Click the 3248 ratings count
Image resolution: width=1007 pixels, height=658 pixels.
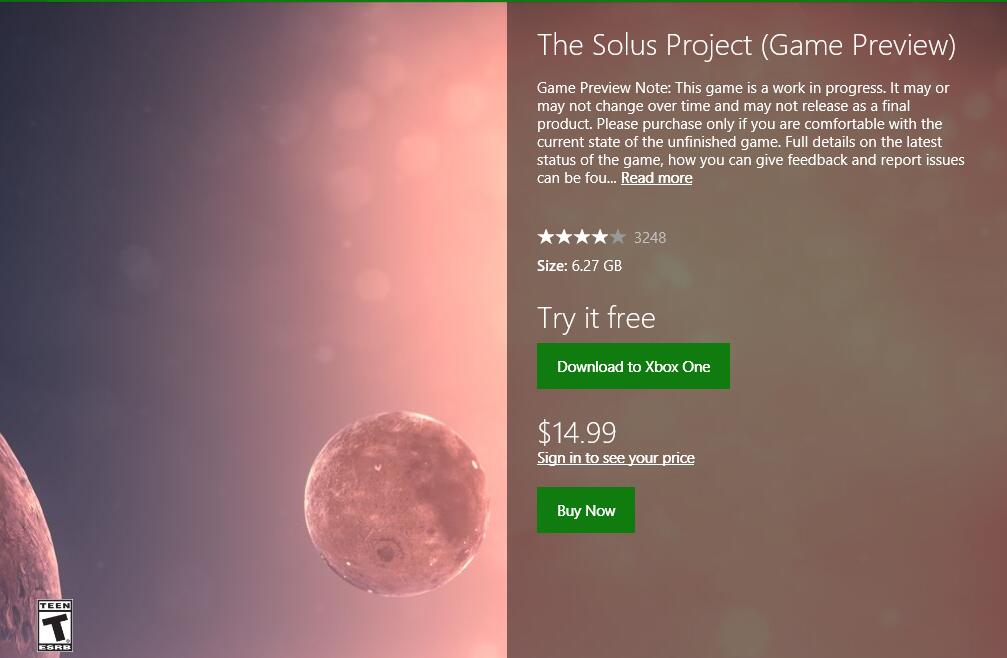pos(650,238)
